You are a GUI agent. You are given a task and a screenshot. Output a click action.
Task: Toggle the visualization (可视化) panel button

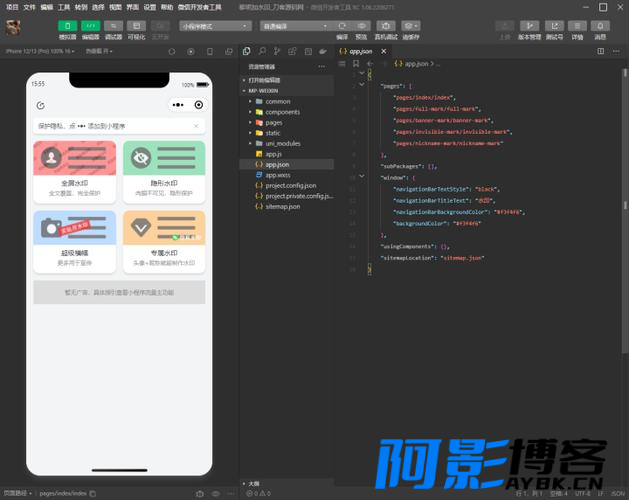[x=136, y=26]
